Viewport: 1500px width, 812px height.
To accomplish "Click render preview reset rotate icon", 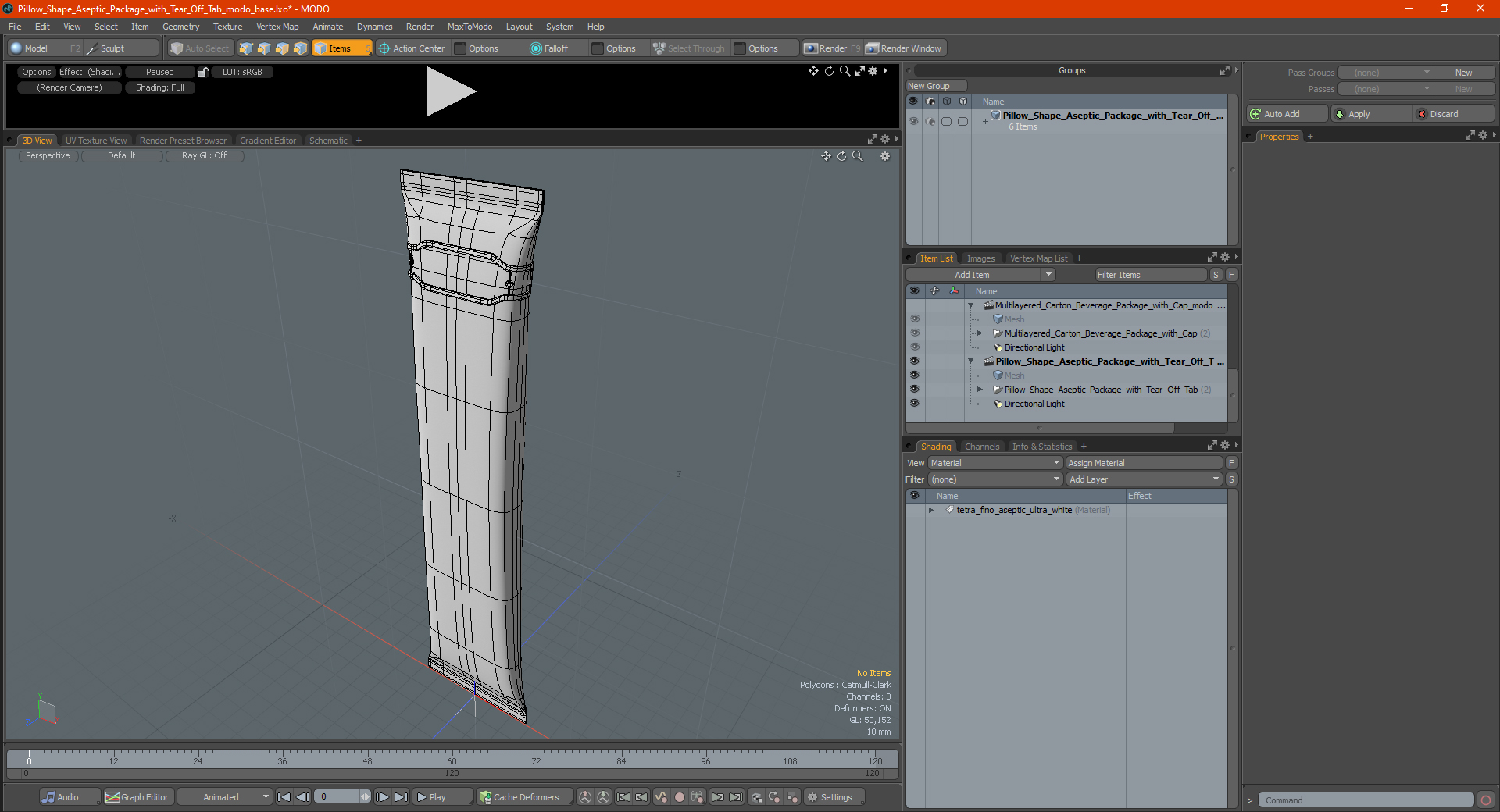I will click(x=829, y=71).
